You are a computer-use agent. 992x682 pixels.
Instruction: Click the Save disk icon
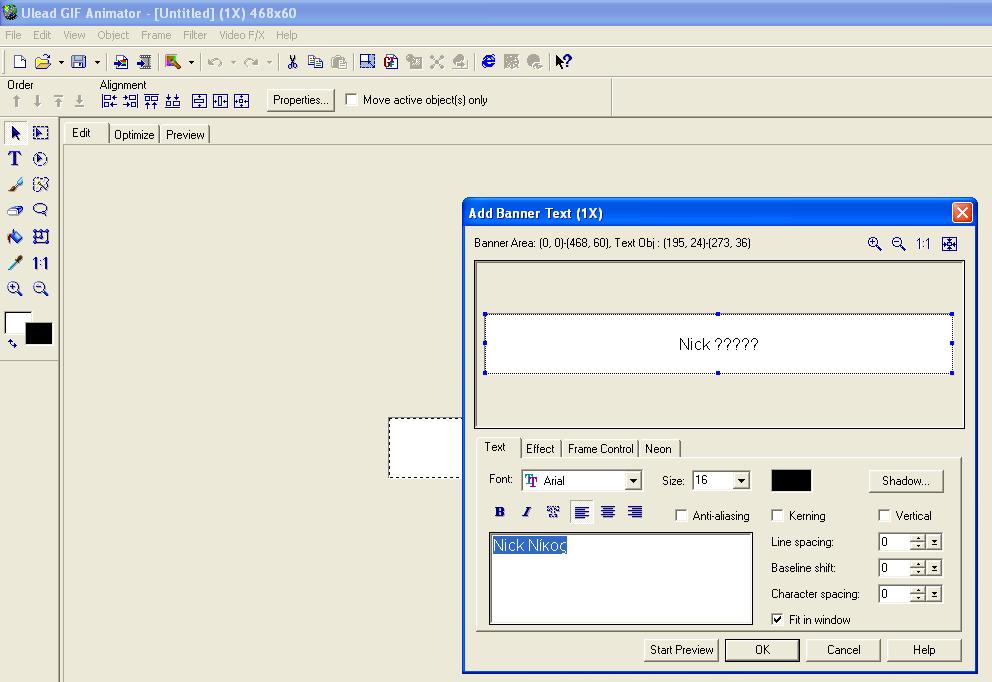tap(78, 61)
